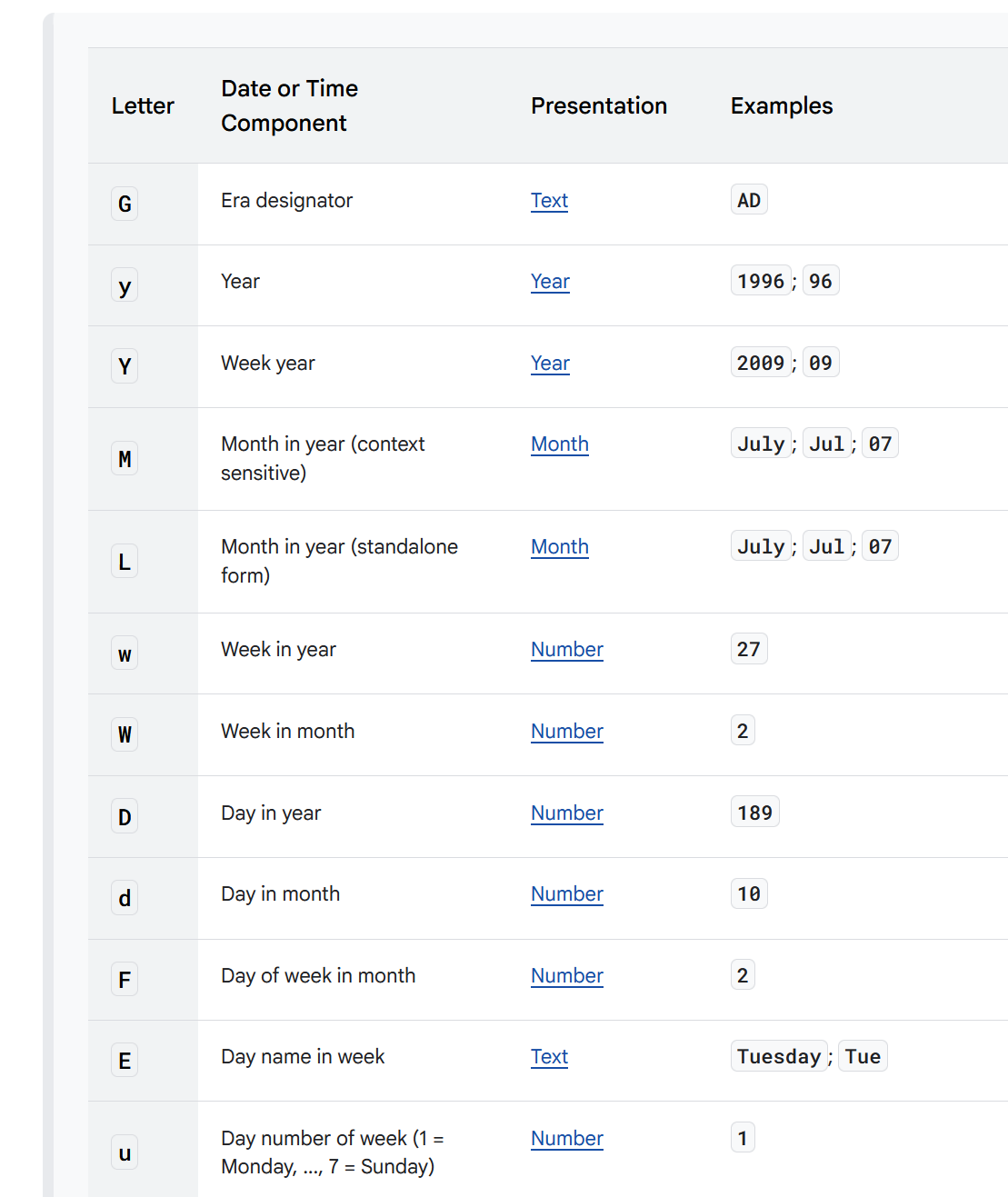Screen dimensions: 1008x1197
Task: Click the Examples column header
Action: [781, 105]
